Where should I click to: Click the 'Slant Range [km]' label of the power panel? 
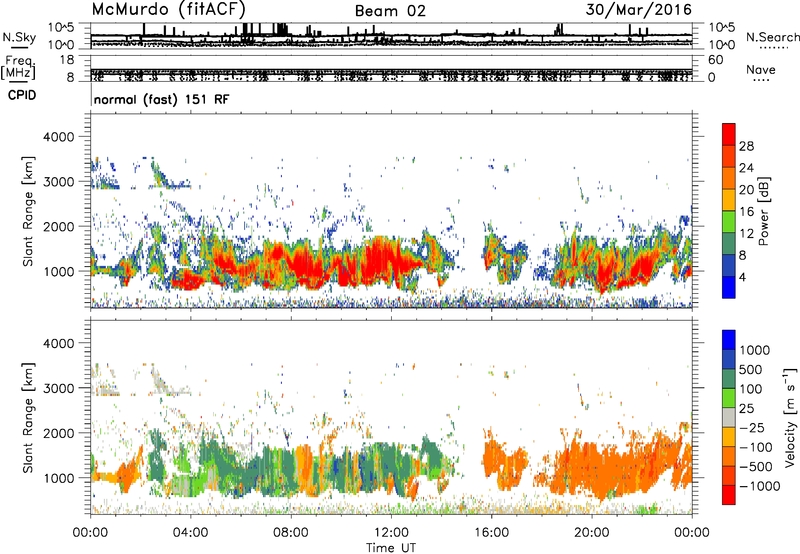tap(28, 211)
